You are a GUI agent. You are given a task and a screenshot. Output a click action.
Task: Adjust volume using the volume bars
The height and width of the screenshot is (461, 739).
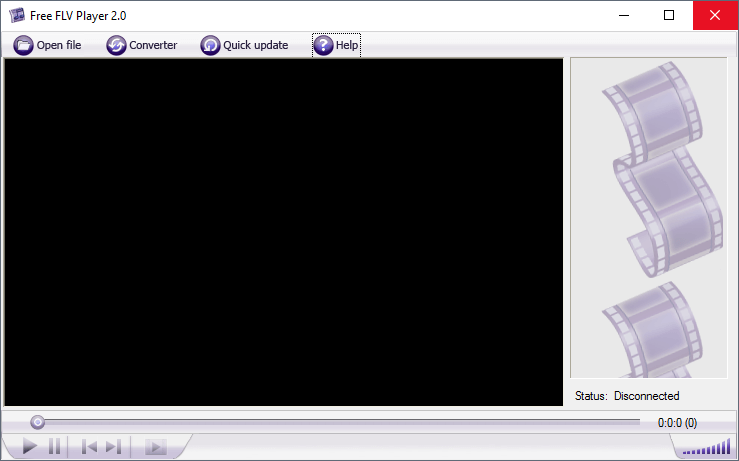click(706, 447)
